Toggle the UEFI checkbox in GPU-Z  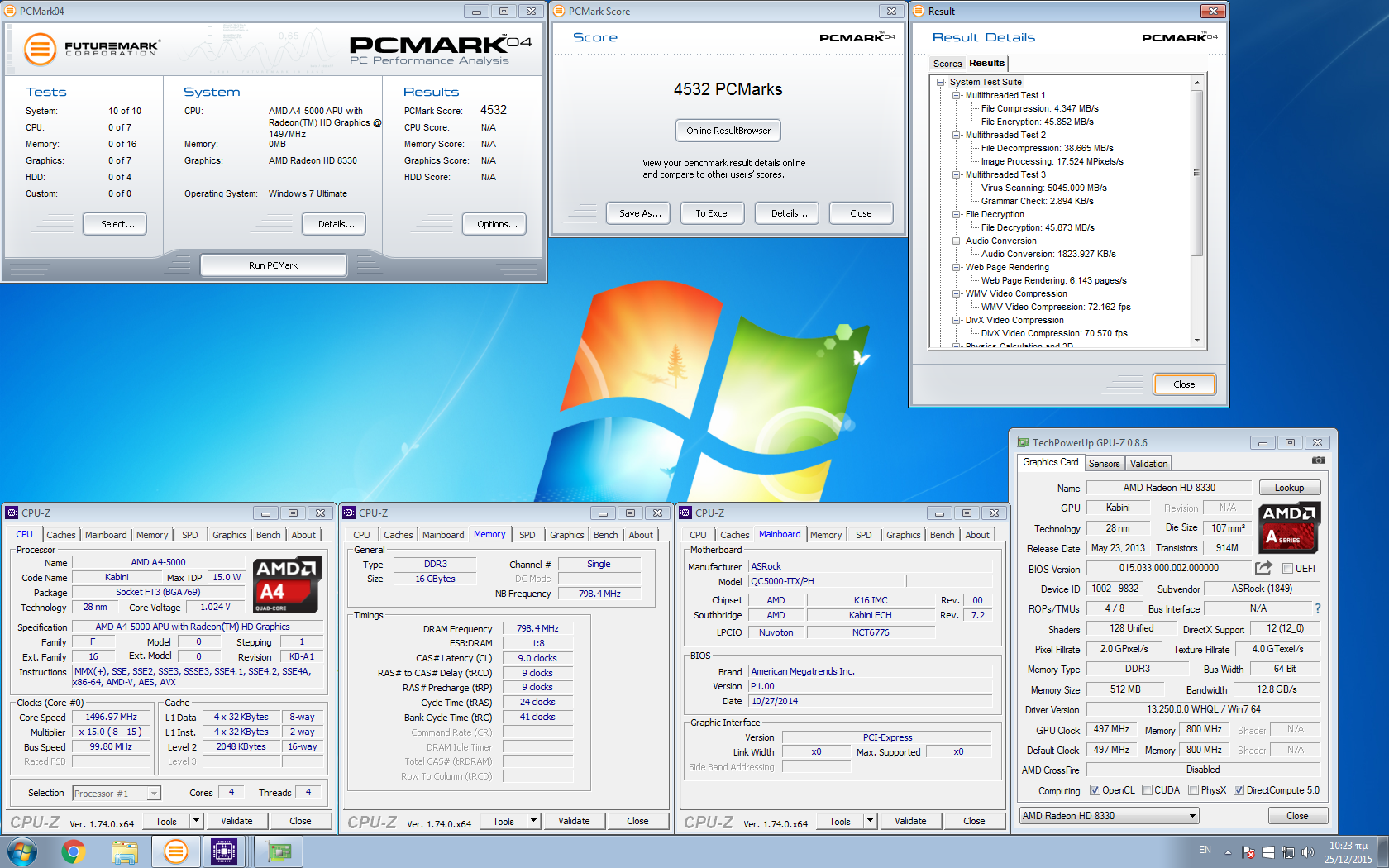coord(1287,569)
